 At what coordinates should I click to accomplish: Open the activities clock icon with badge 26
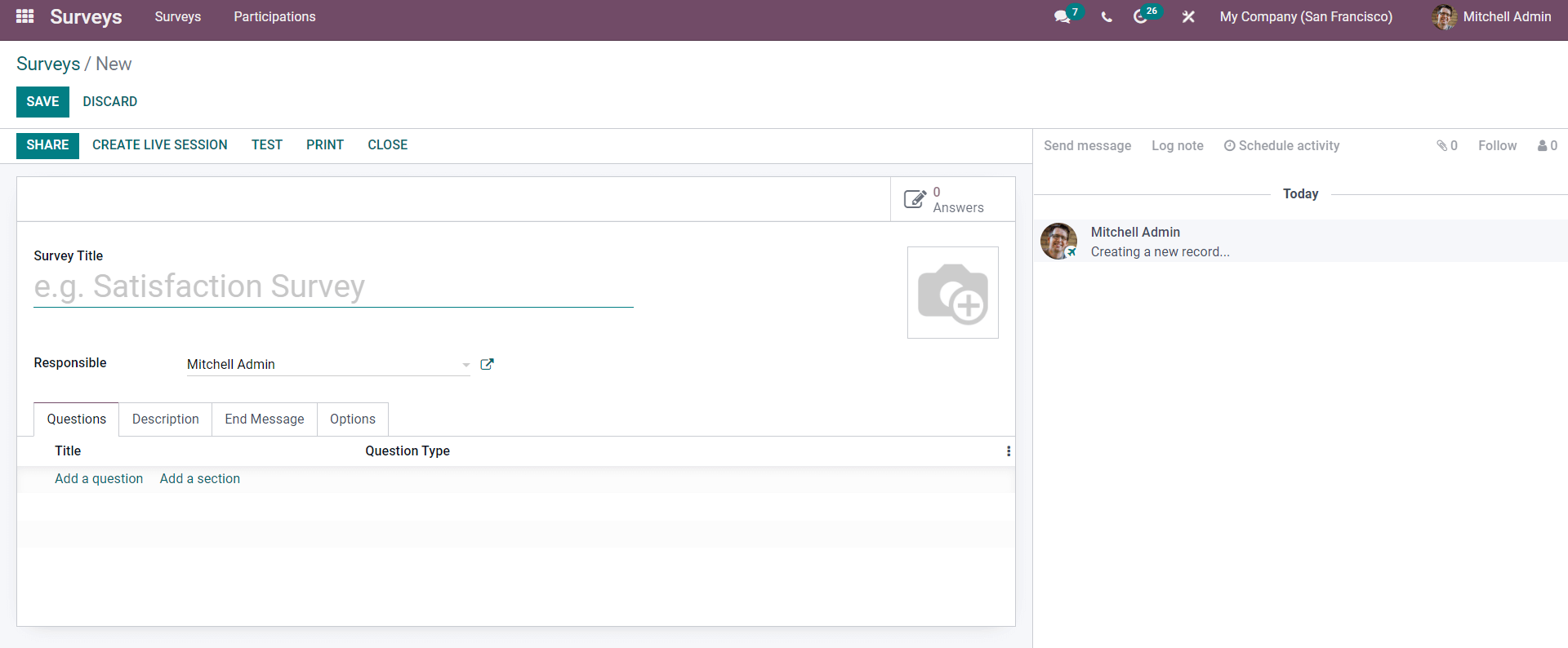point(1140,16)
